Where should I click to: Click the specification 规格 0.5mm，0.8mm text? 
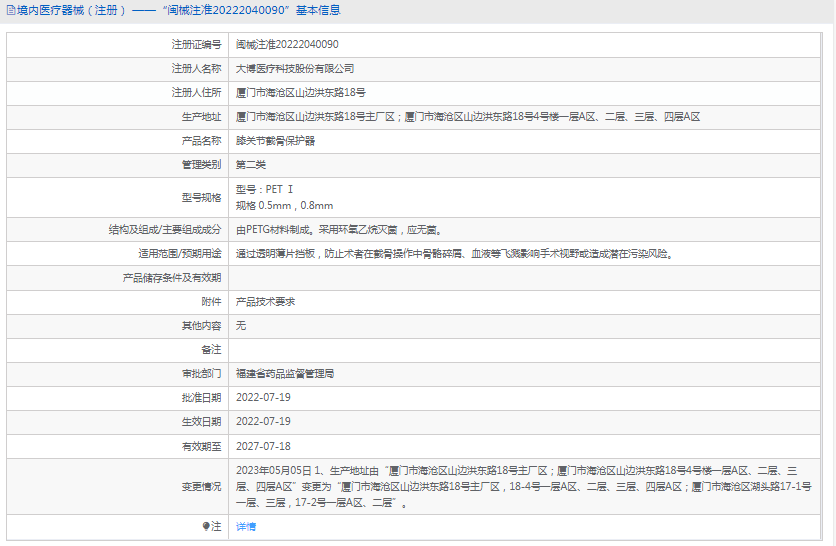[284, 205]
